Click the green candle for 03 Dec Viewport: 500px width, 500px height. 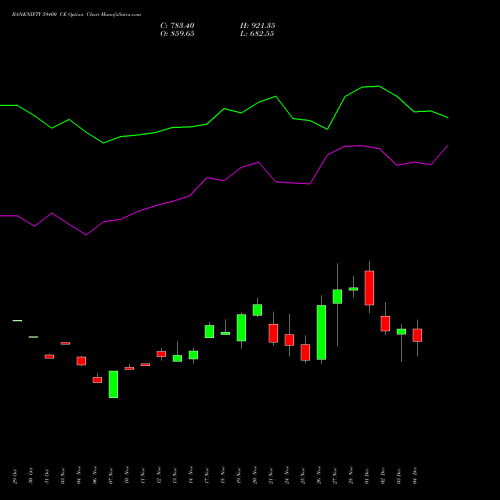coord(401,332)
